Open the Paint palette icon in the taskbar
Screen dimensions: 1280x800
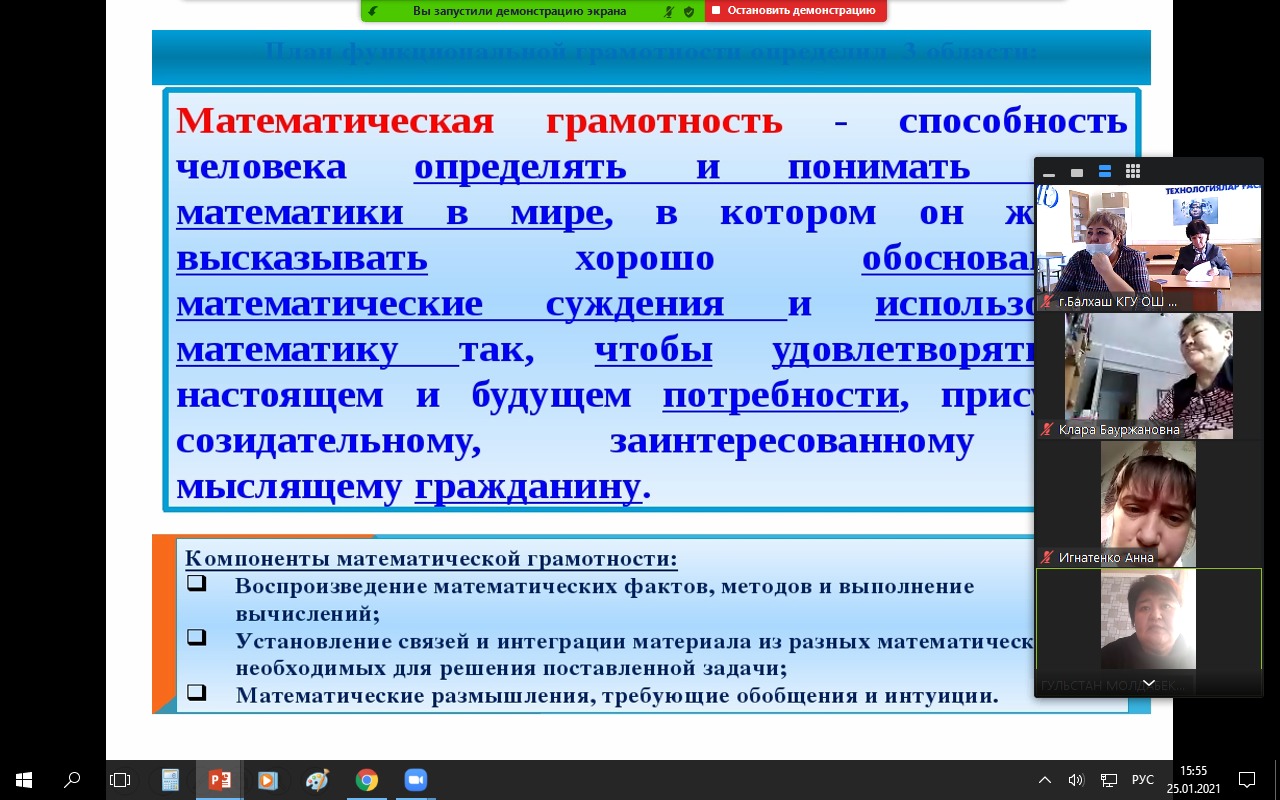317,780
